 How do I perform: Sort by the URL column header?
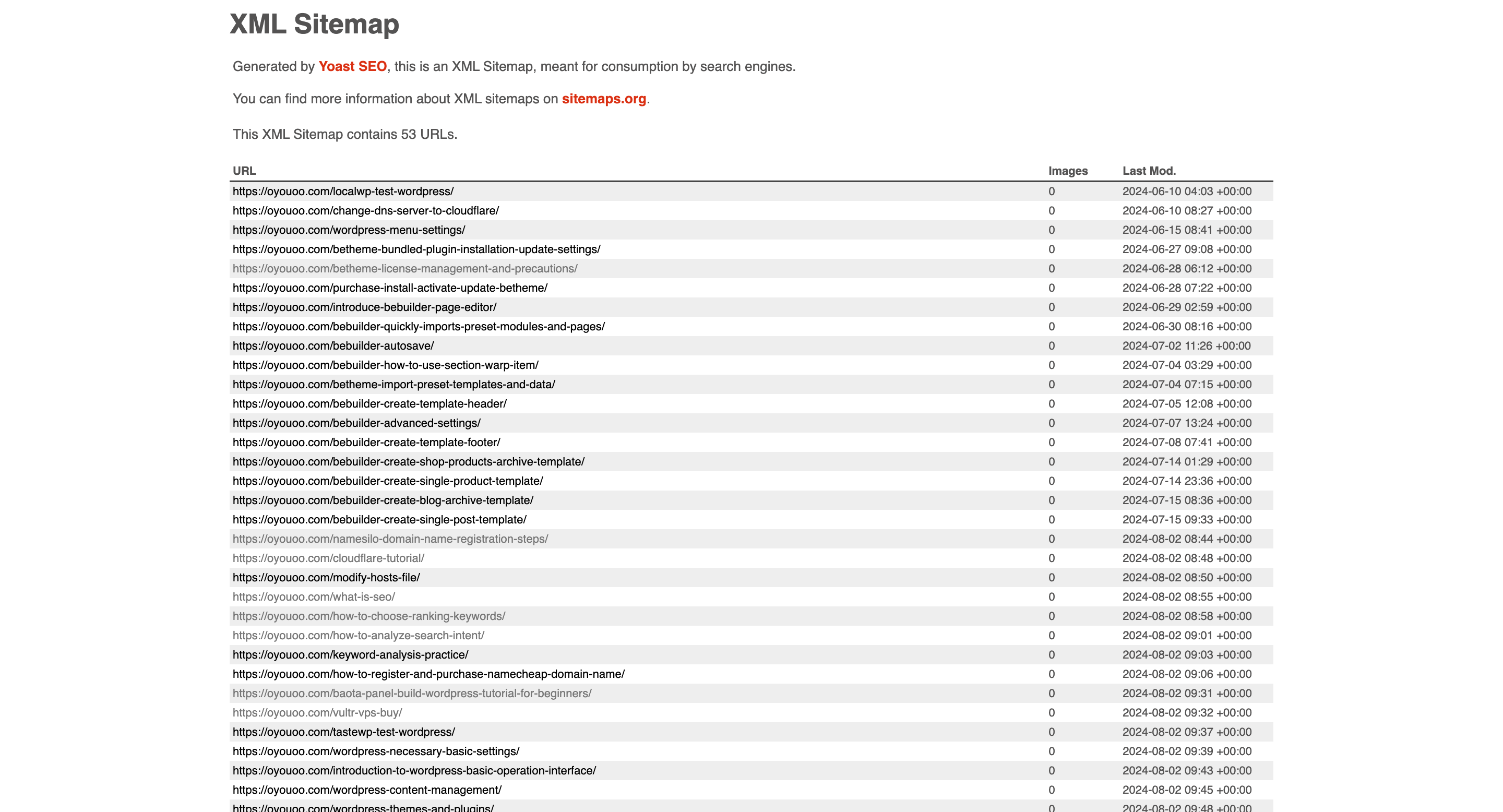click(x=244, y=171)
